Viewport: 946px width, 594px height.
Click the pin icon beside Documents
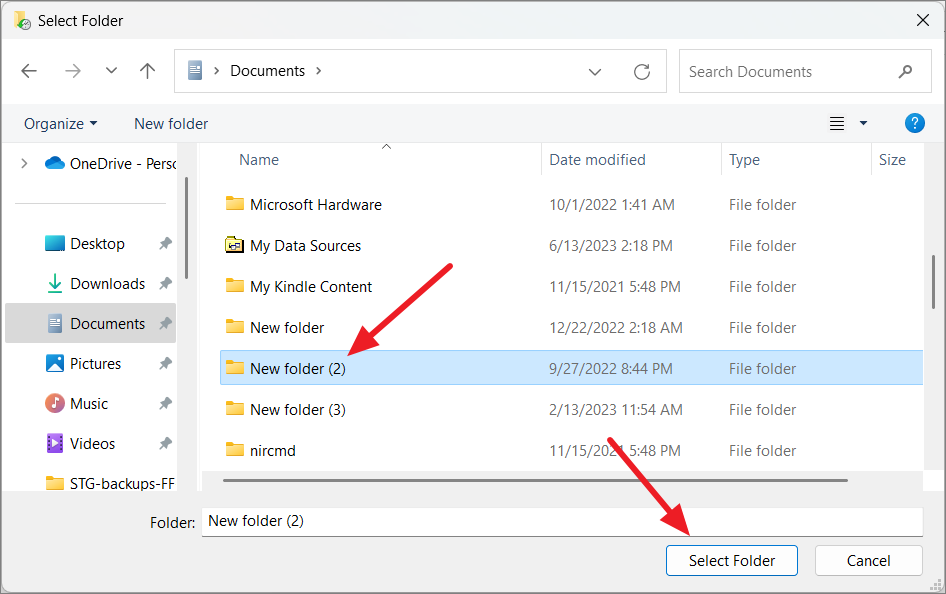tap(165, 323)
